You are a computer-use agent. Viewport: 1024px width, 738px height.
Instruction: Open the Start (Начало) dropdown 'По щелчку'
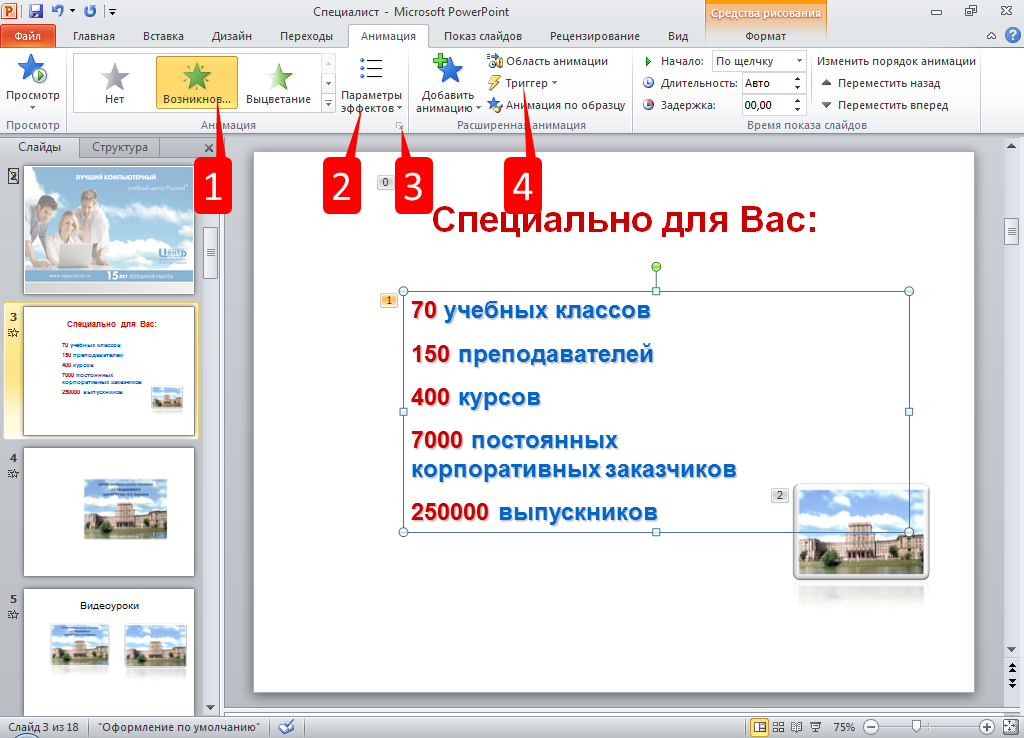[x=759, y=61]
